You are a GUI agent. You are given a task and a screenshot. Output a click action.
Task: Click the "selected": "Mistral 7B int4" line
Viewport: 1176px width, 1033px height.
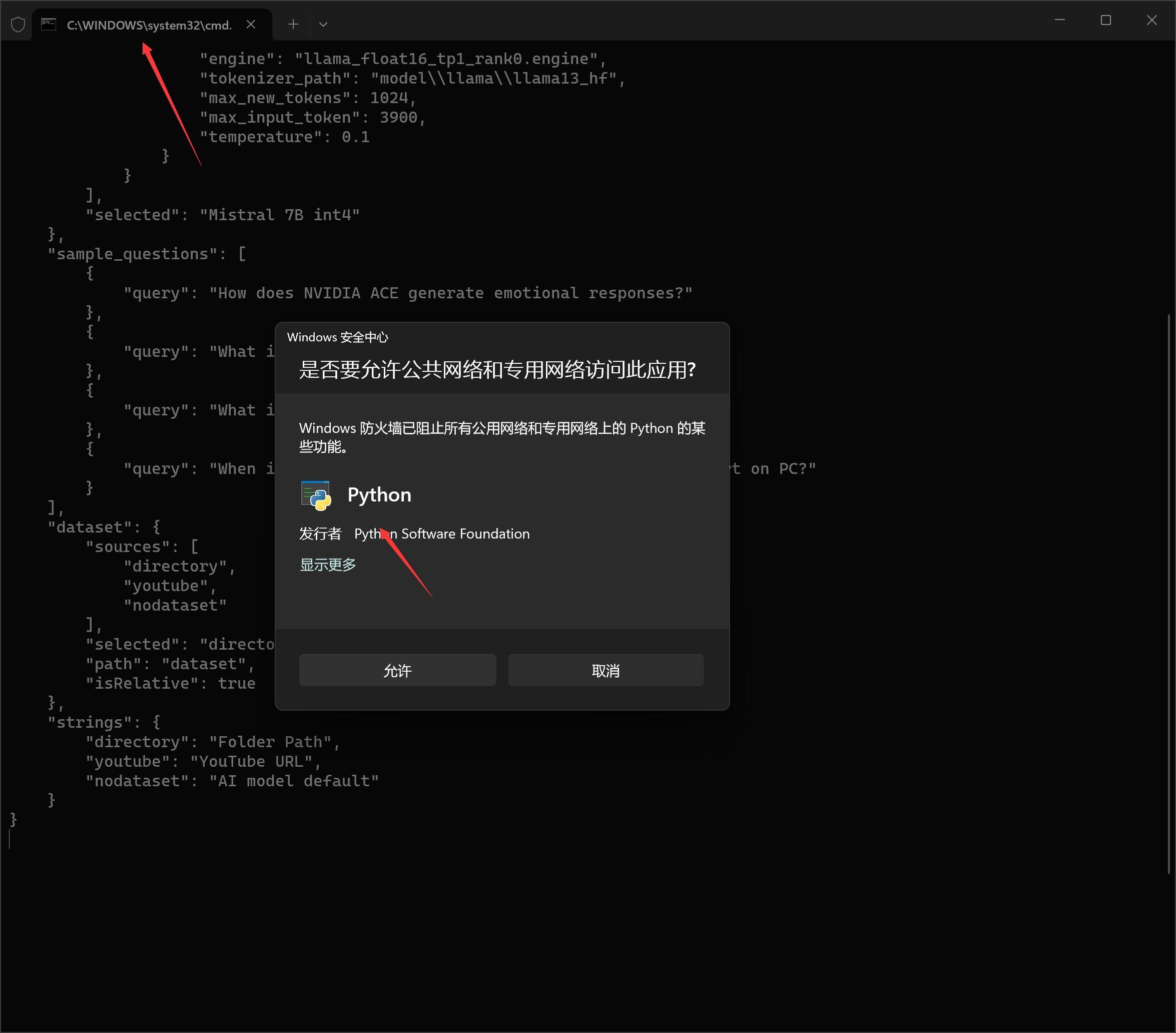click(x=223, y=215)
